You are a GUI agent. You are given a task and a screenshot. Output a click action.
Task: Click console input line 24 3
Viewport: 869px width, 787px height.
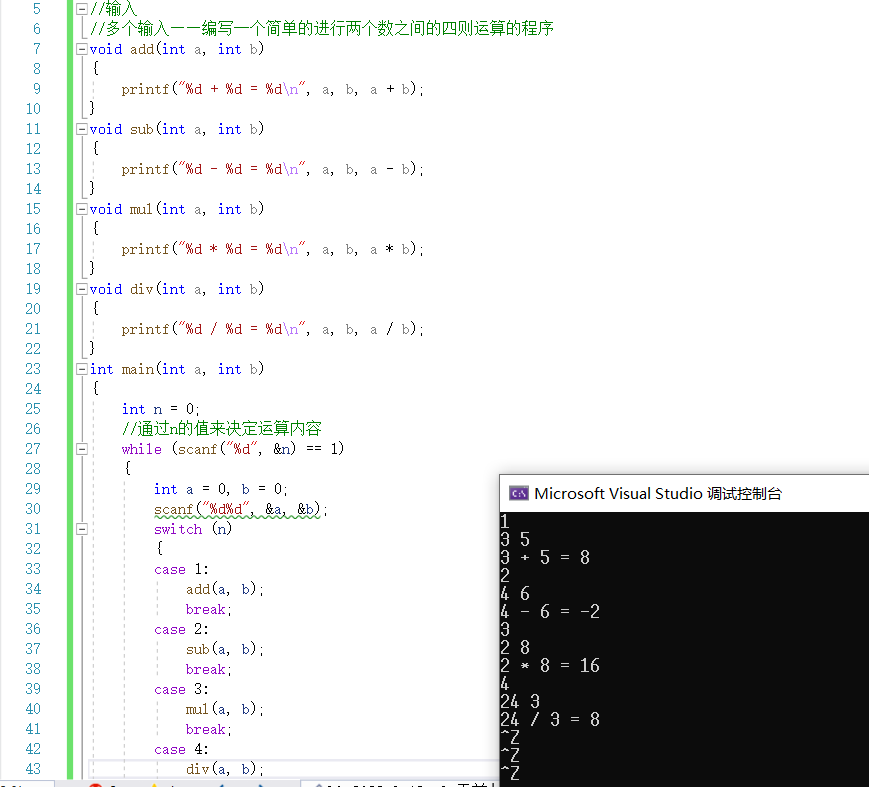tap(520, 702)
